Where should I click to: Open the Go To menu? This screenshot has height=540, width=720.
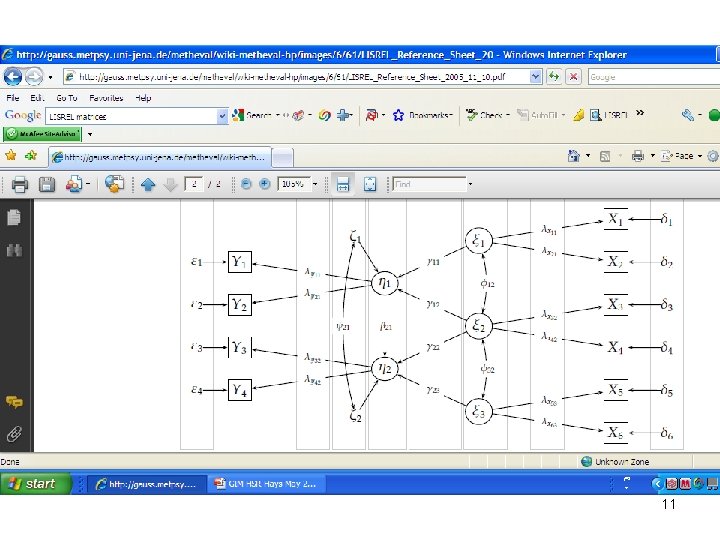[67, 98]
